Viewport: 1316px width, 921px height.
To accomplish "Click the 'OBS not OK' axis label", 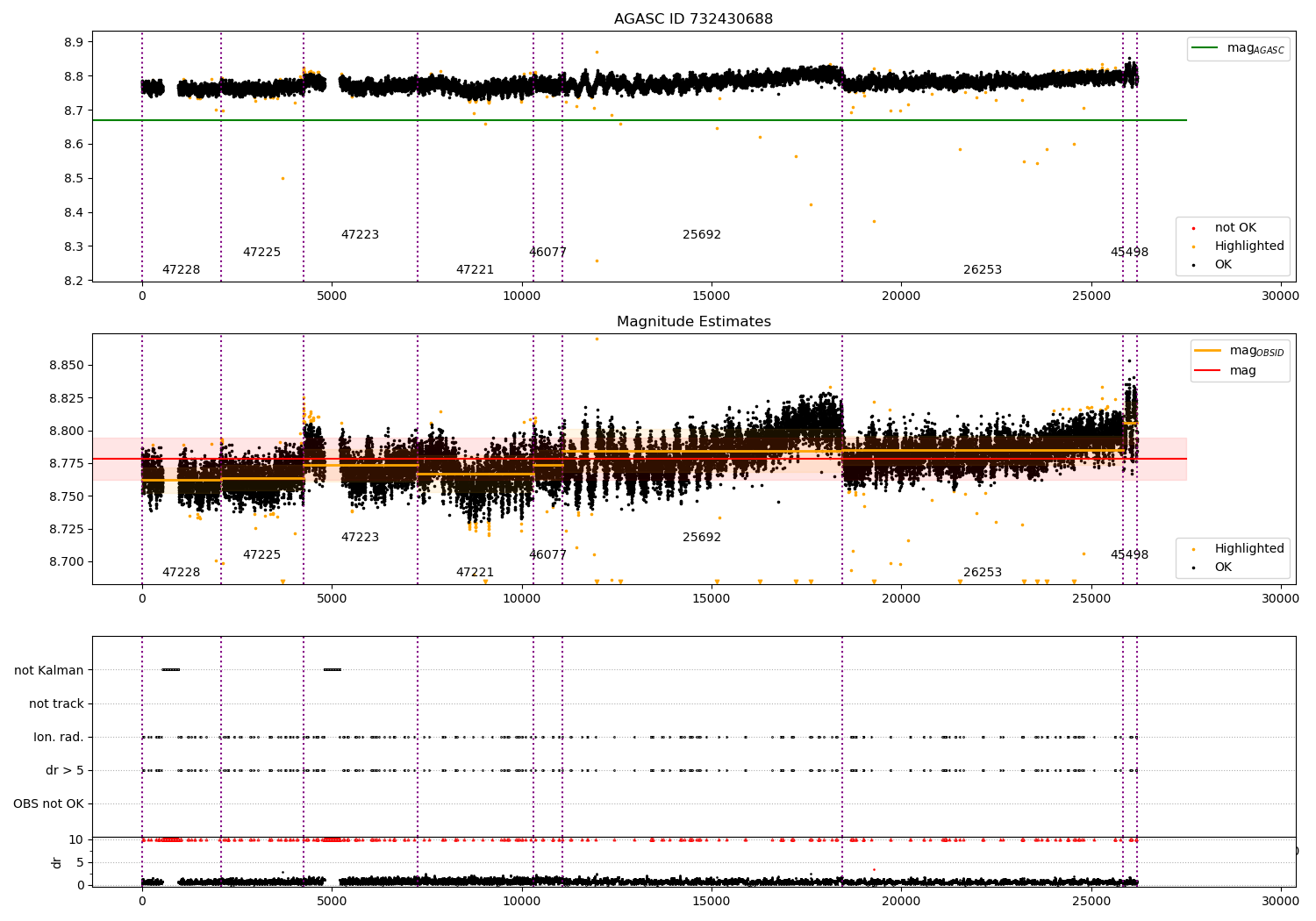I will (x=48, y=804).
